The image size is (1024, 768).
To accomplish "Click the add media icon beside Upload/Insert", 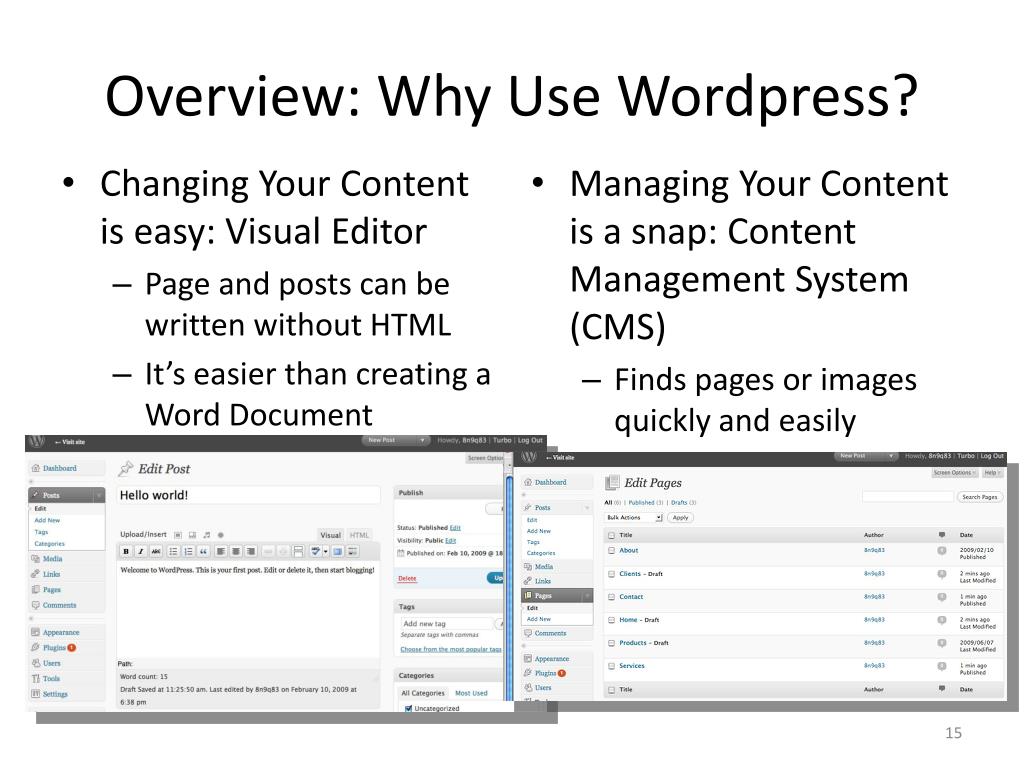I will pyautogui.click(x=221, y=535).
